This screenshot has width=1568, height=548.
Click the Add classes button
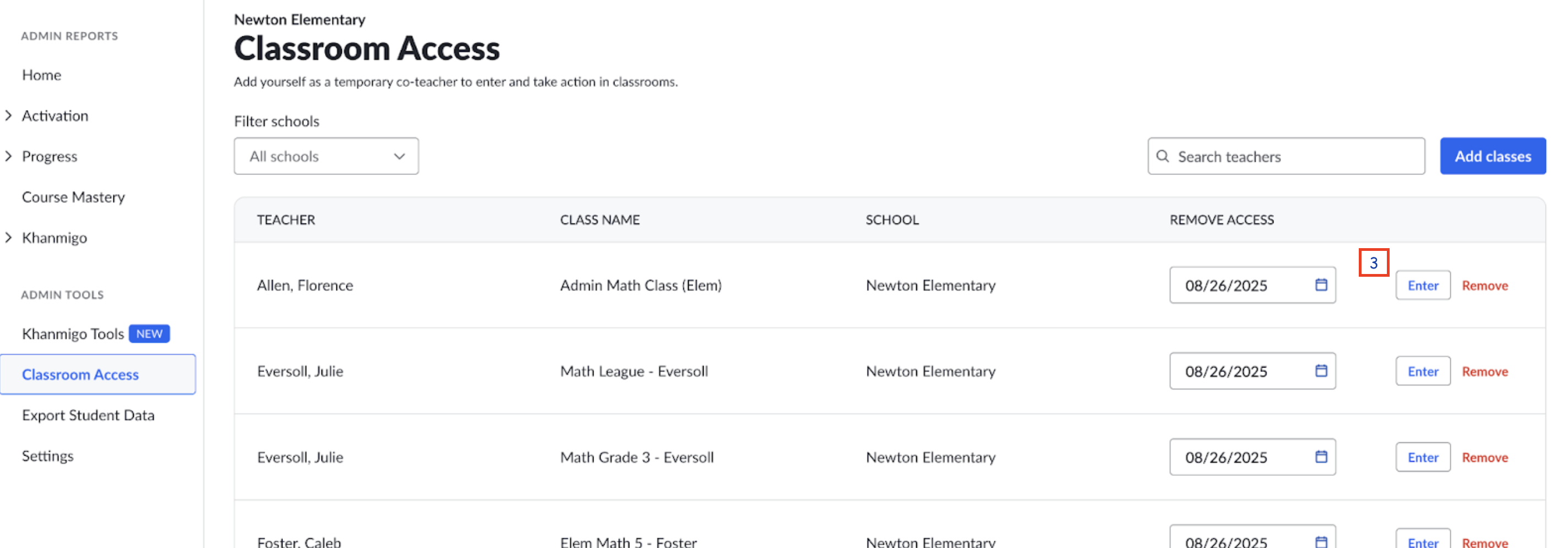click(x=1493, y=156)
